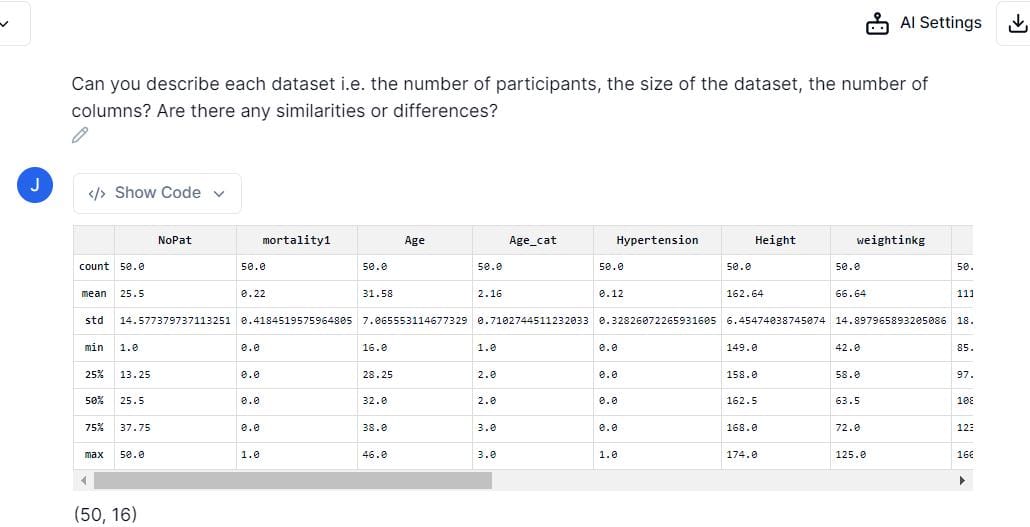Open AI Settings
Screen dimensions: 1030x527
point(924,24)
